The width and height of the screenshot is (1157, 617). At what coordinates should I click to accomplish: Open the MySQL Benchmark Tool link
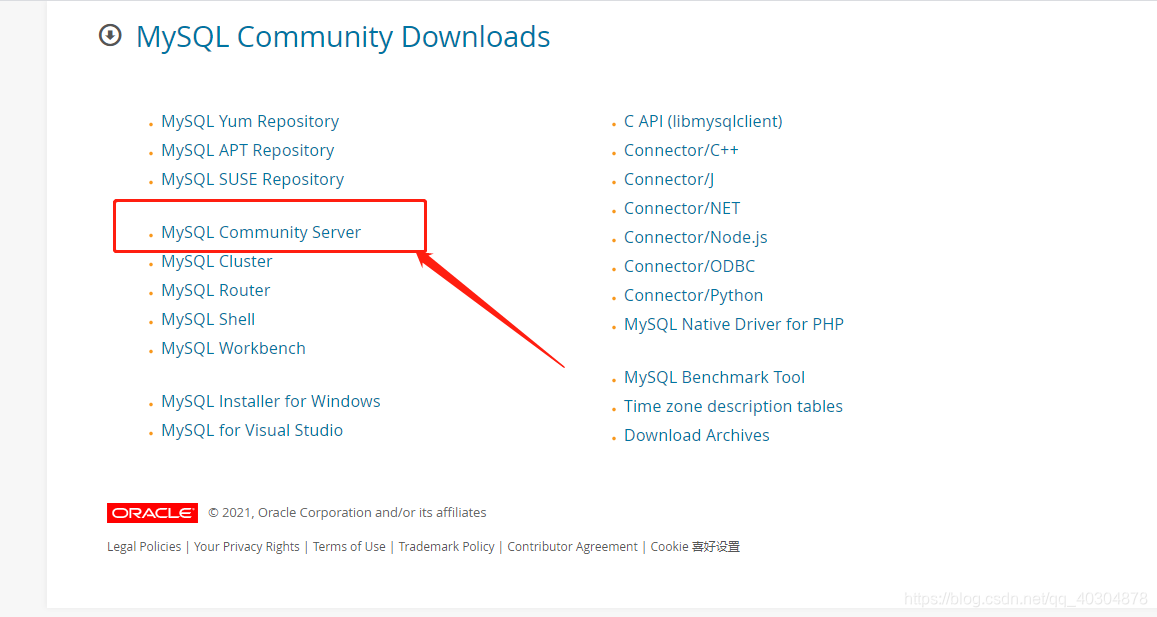[714, 377]
